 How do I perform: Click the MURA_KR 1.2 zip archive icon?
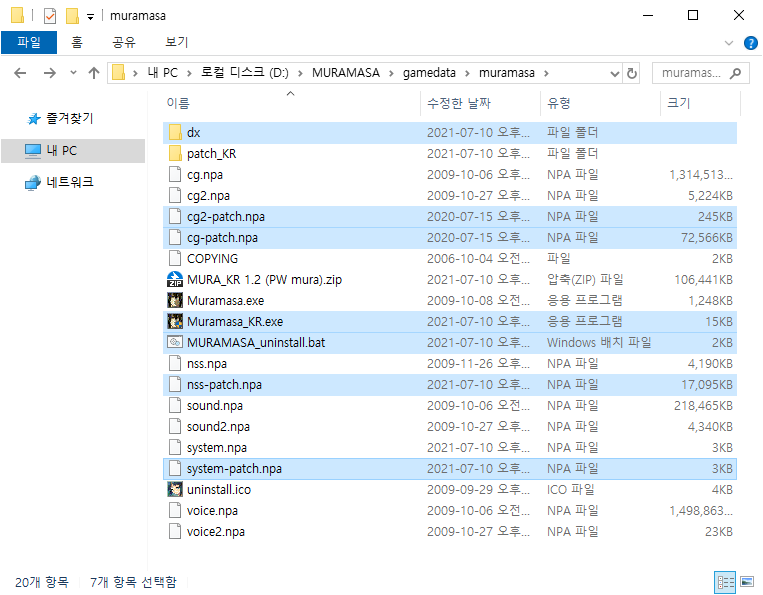(175, 279)
